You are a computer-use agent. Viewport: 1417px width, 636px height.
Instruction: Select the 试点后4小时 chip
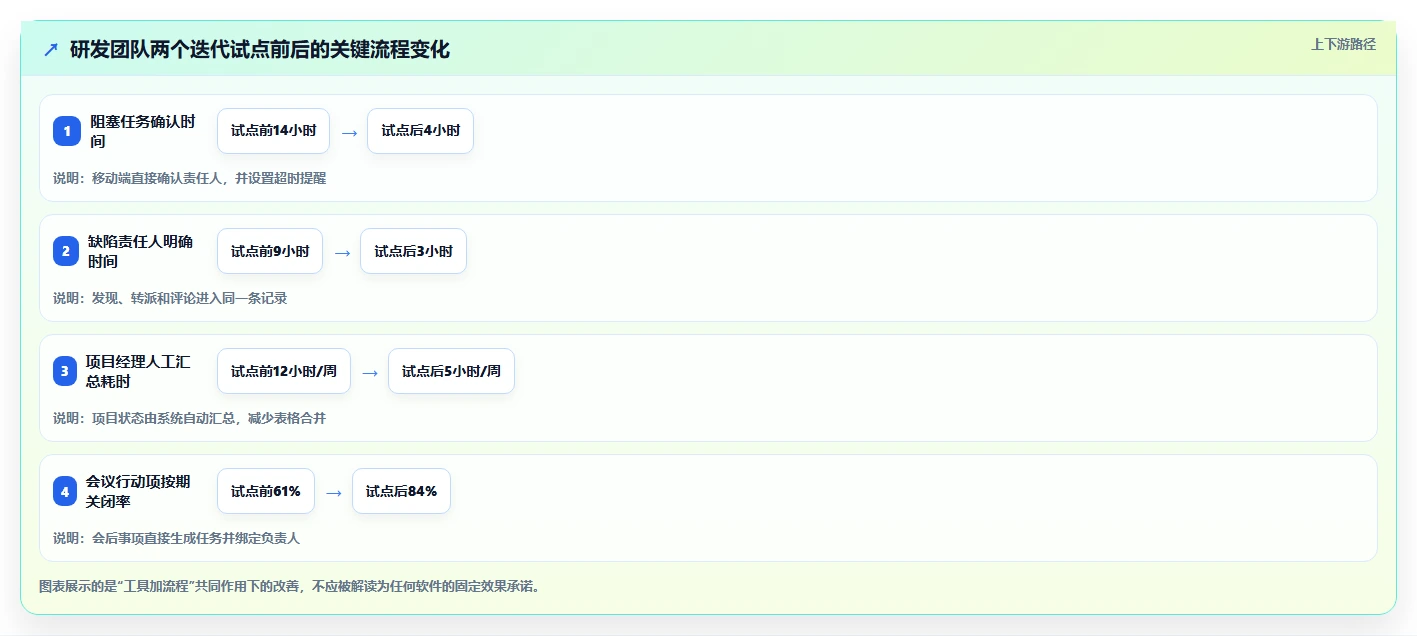(420, 131)
